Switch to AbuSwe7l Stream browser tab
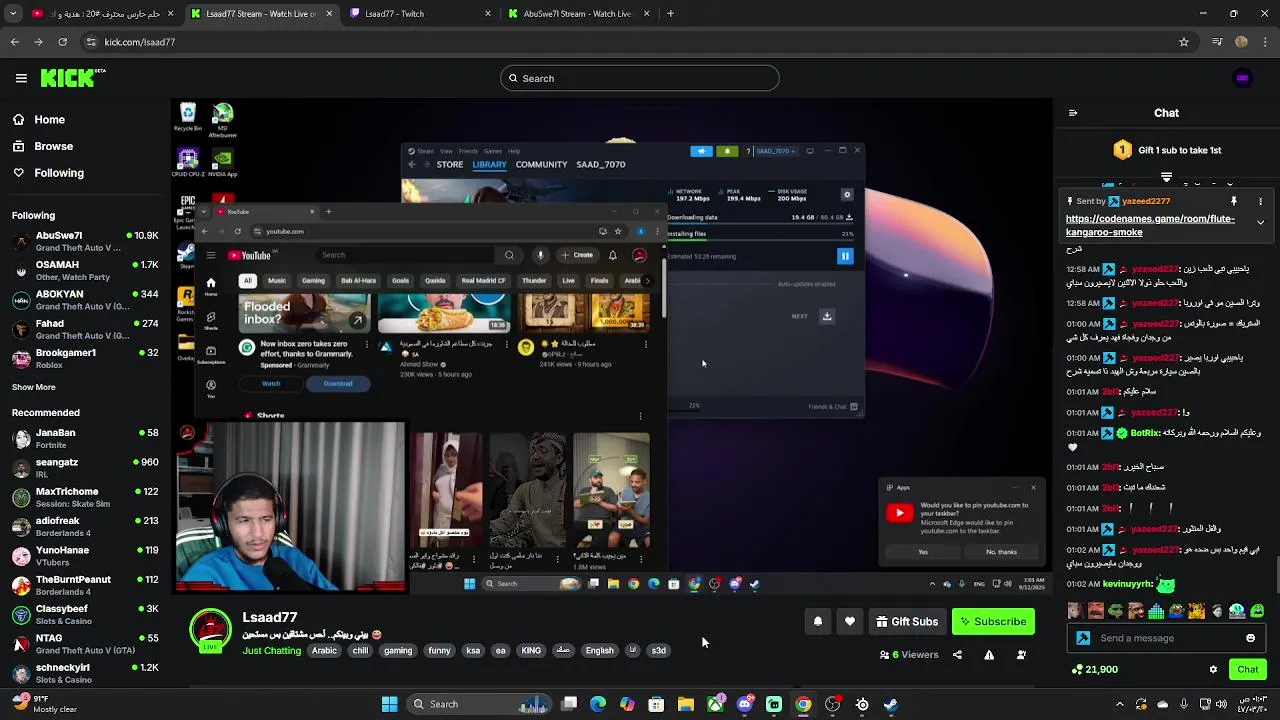This screenshot has width=1280, height=720. point(580,14)
